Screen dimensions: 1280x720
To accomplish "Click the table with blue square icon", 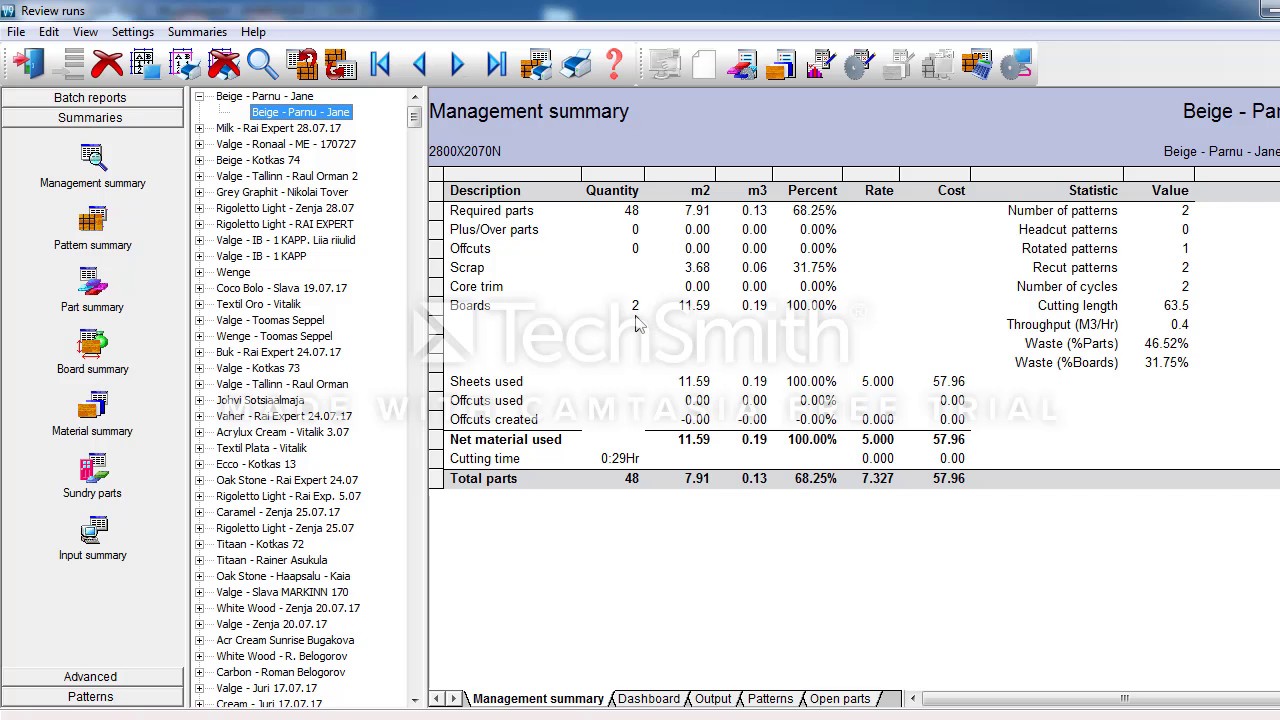I will point(146,65).
